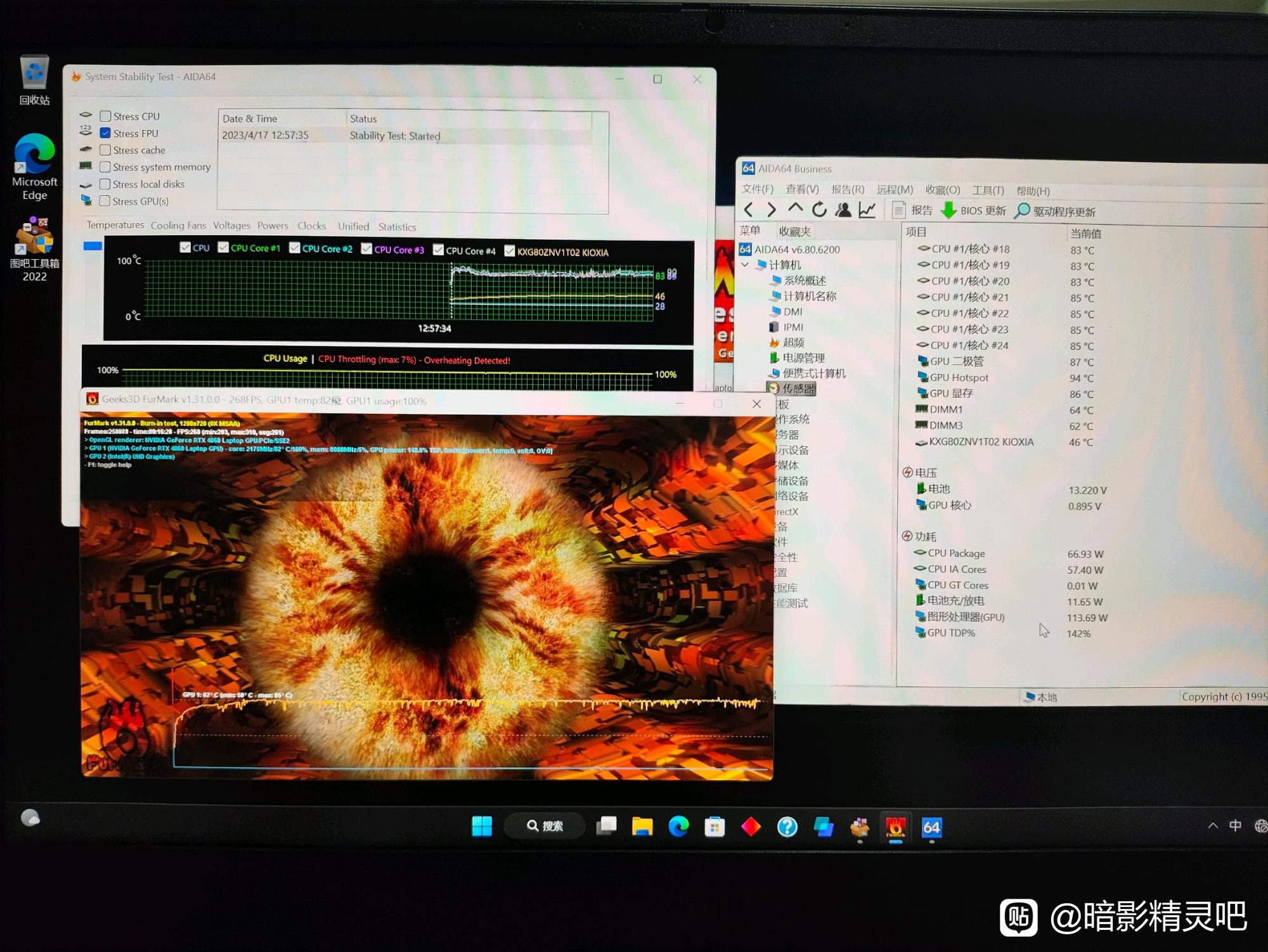
Task: Click the FurMark icon on the taskbar
Action: pyautogui.click(x=895, y=827)
